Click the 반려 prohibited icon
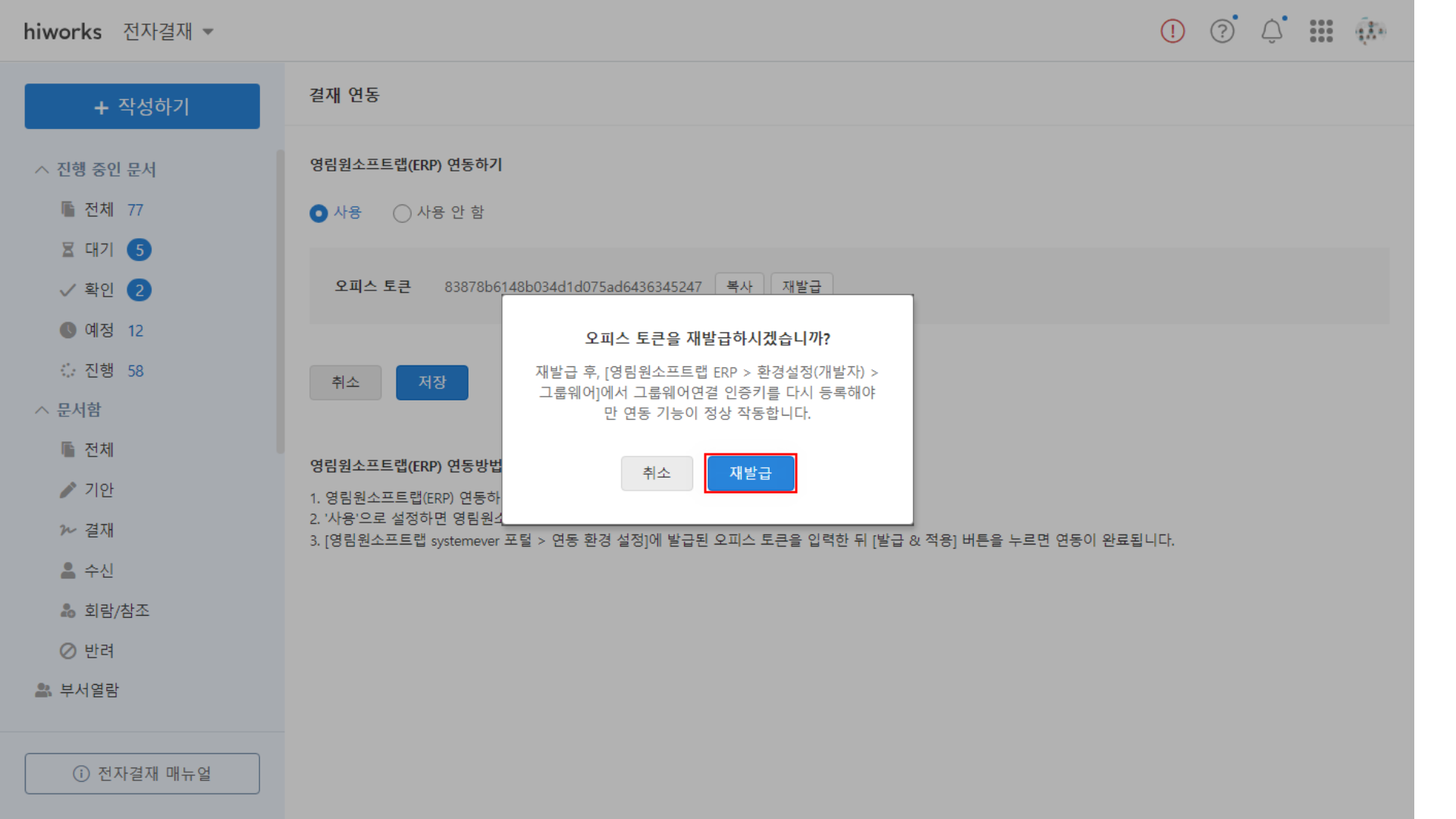 coord(68,651)
